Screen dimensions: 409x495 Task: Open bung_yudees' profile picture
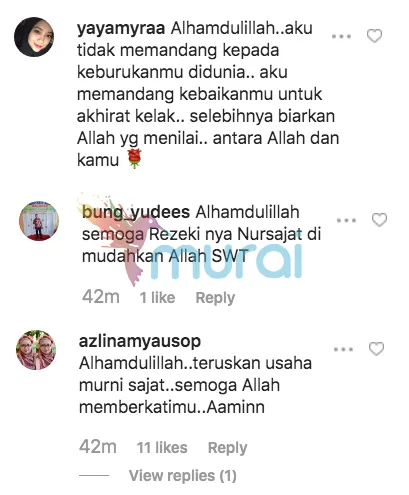pos(39,221)
